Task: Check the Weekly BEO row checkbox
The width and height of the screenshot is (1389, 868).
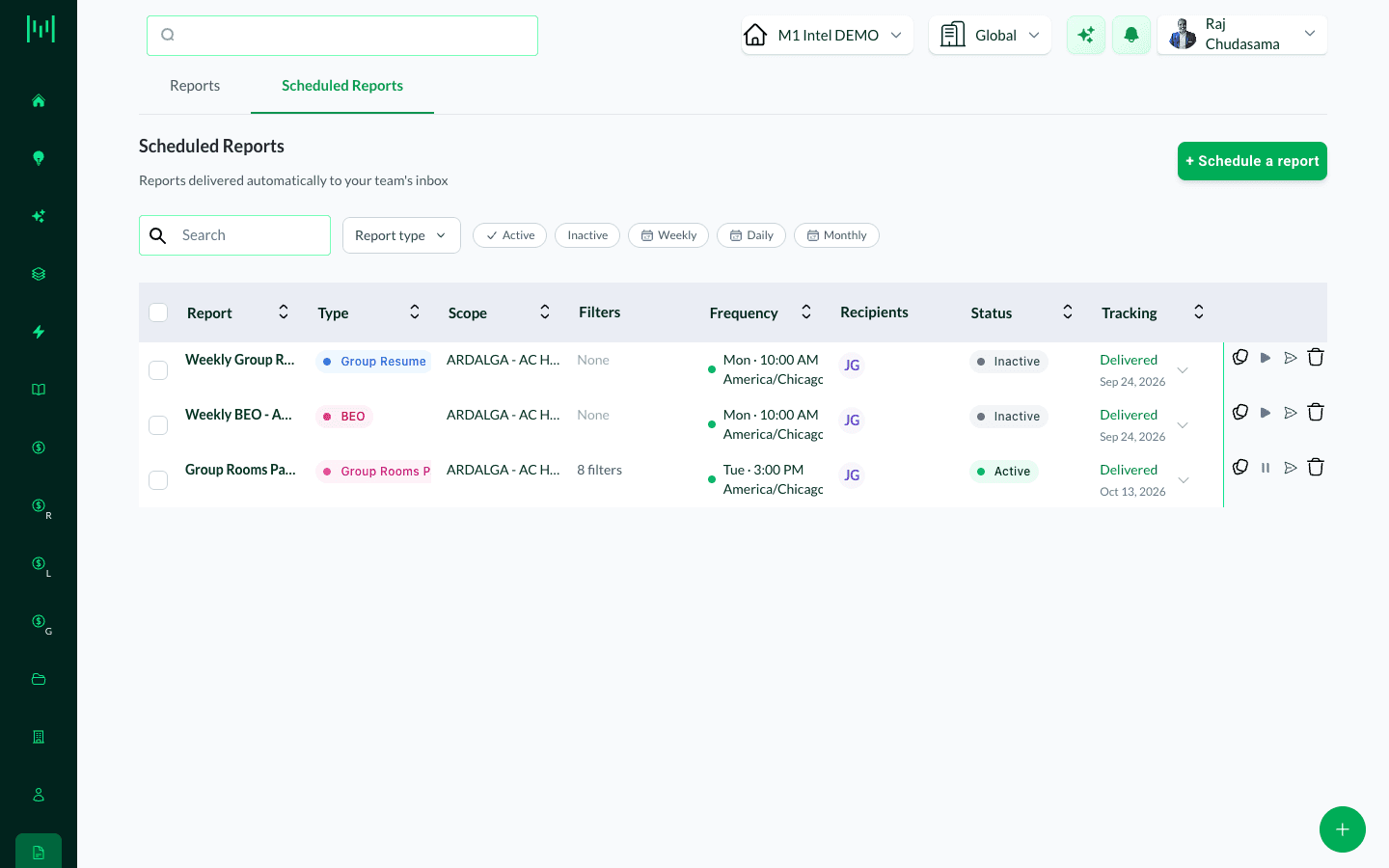Action: click(x=159, y=425)
